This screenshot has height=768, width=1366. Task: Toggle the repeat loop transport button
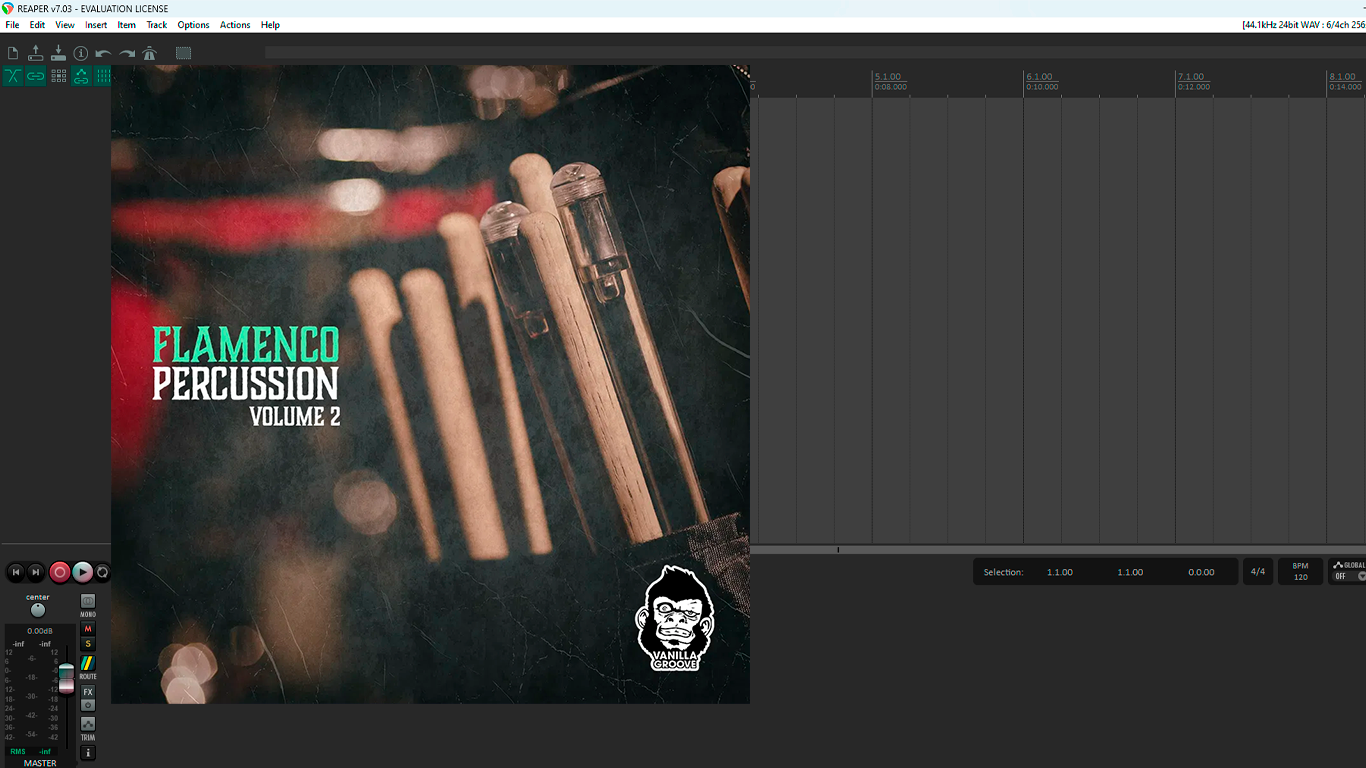click(102, 572)
